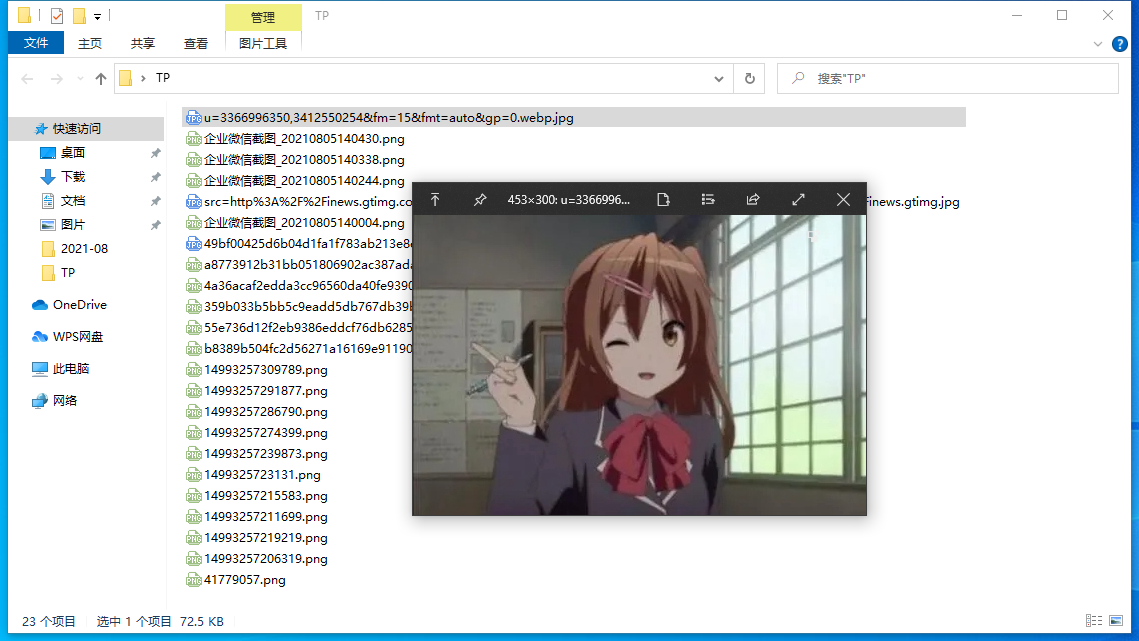
Task: Go back with the back arrow
Action: pyautogui.click(x=28, y=78)
